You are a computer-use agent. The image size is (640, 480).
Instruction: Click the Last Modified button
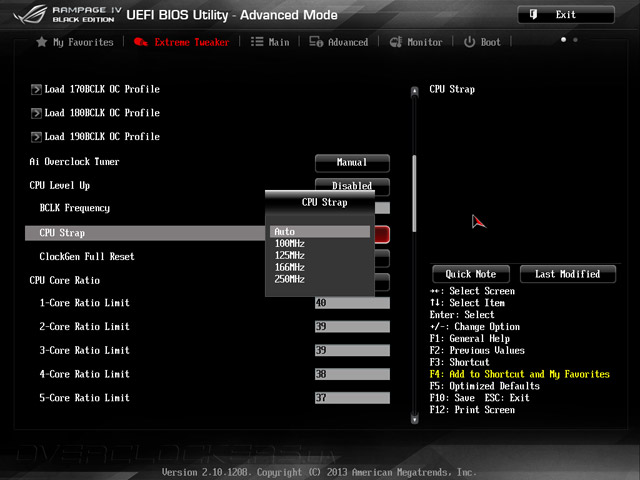pos(567,274)
